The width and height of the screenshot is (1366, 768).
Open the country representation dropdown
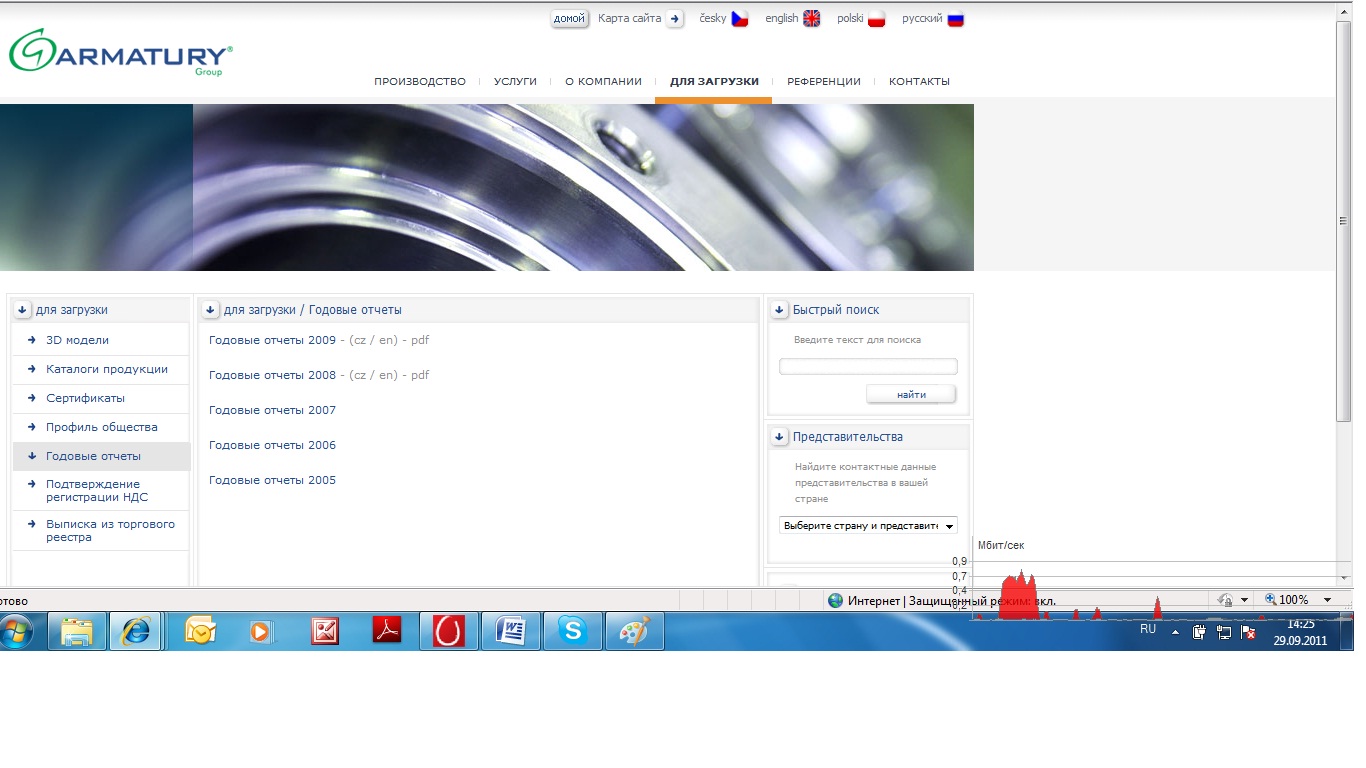point(868,525)
